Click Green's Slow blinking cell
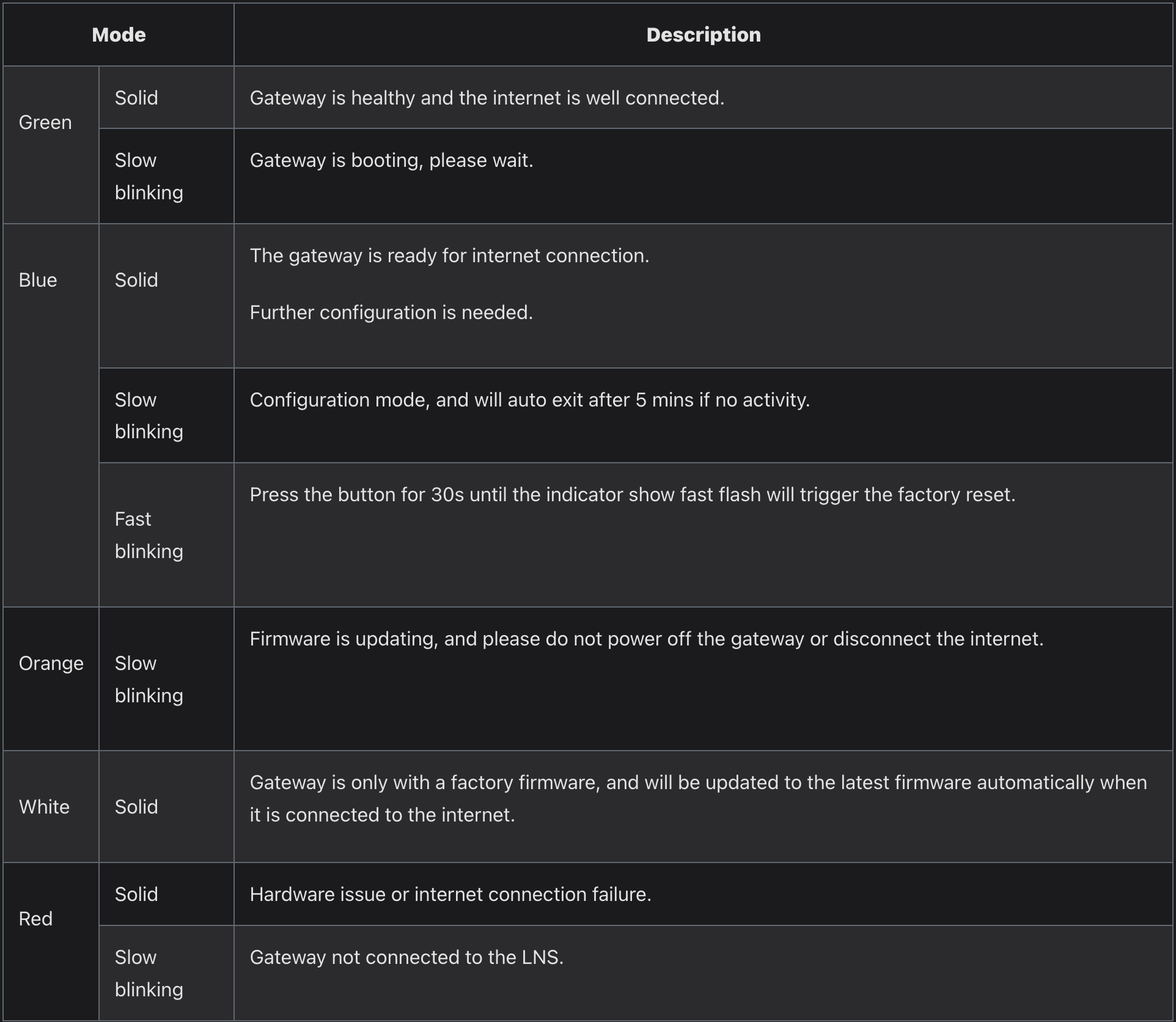Screen dimensions: 1176x1022 pos(167,176)
